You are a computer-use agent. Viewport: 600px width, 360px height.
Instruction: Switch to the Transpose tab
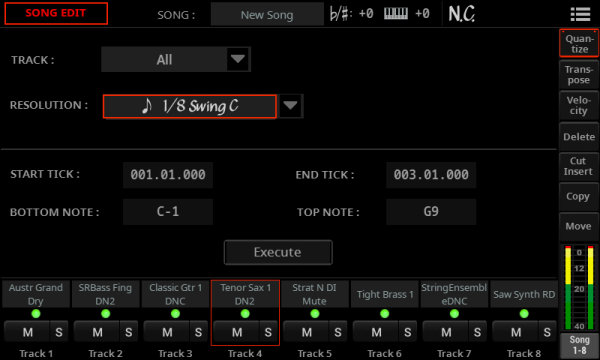pyautogui.click(x=579, y=75)
